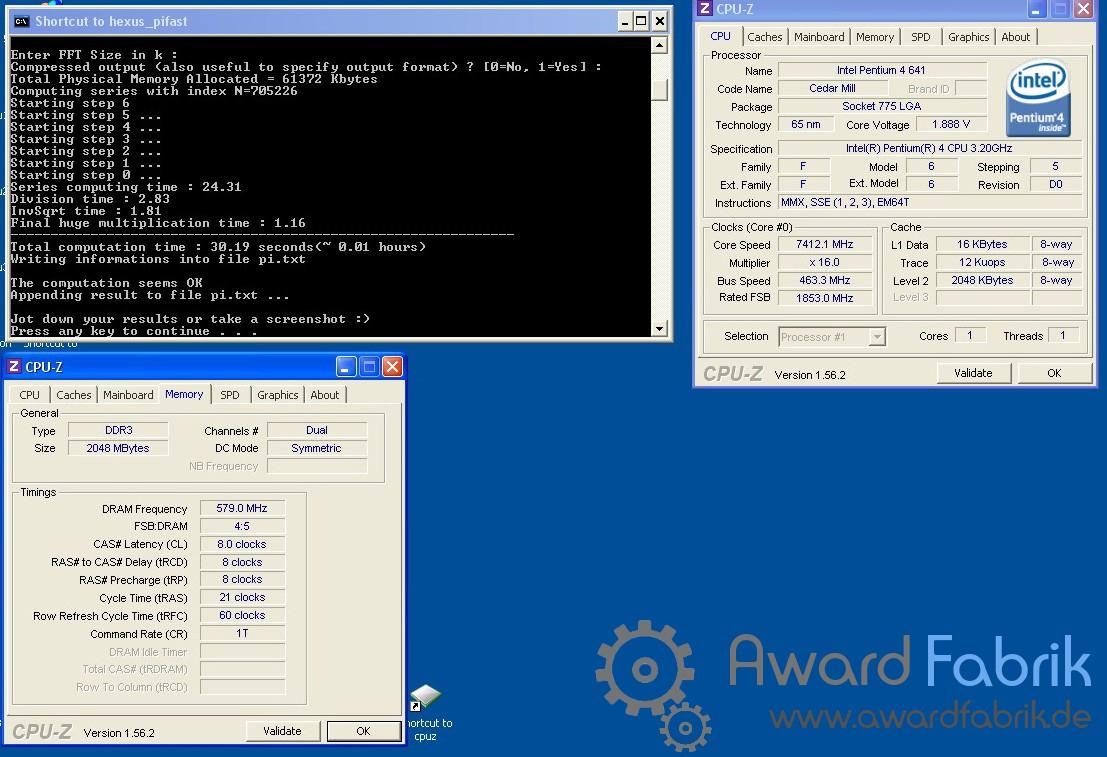Click the Revision value D0
Screen dimensions: 1107x757
coord(1055,184)
